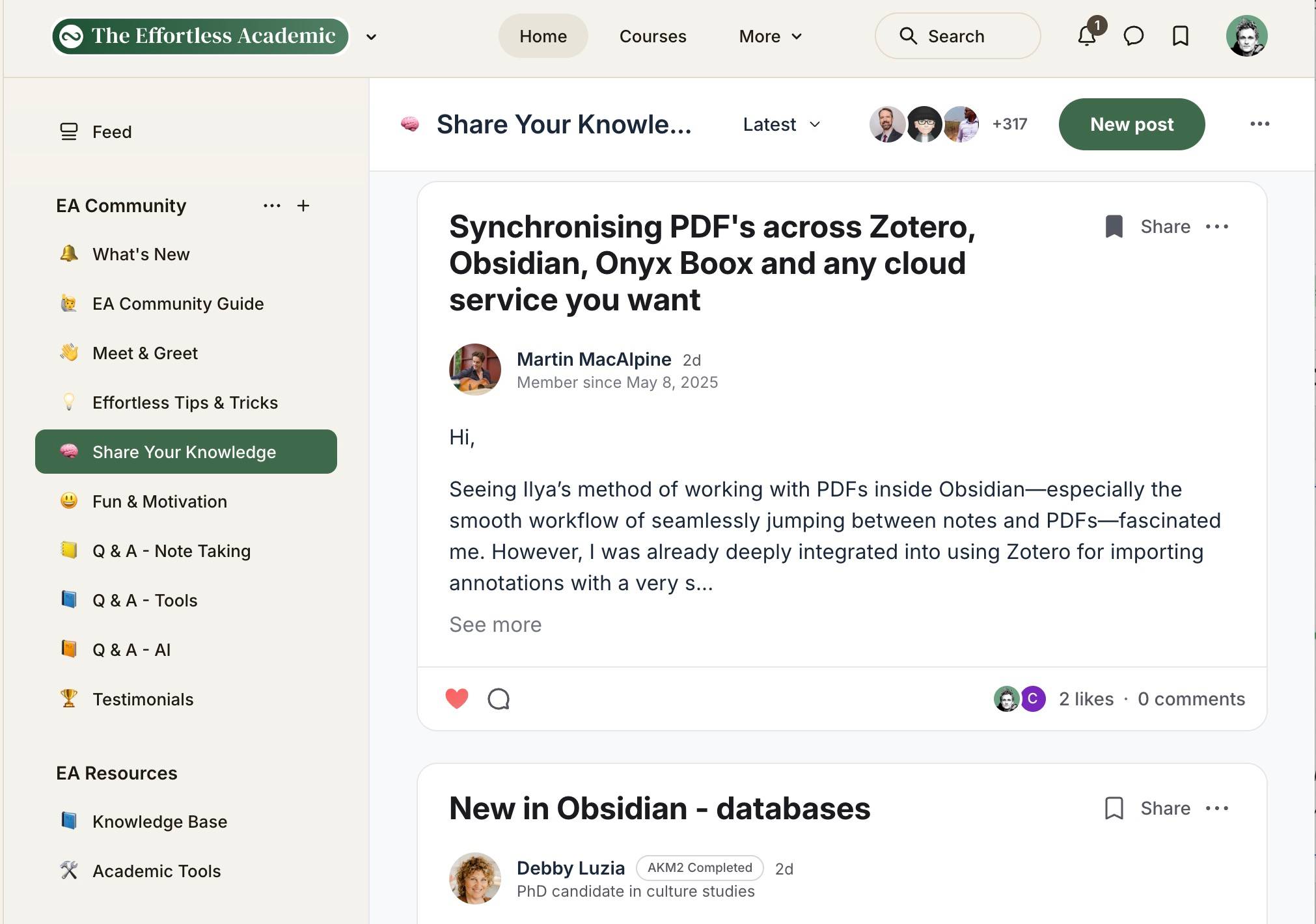Open EA Community Guide

(x=186, y=304)
